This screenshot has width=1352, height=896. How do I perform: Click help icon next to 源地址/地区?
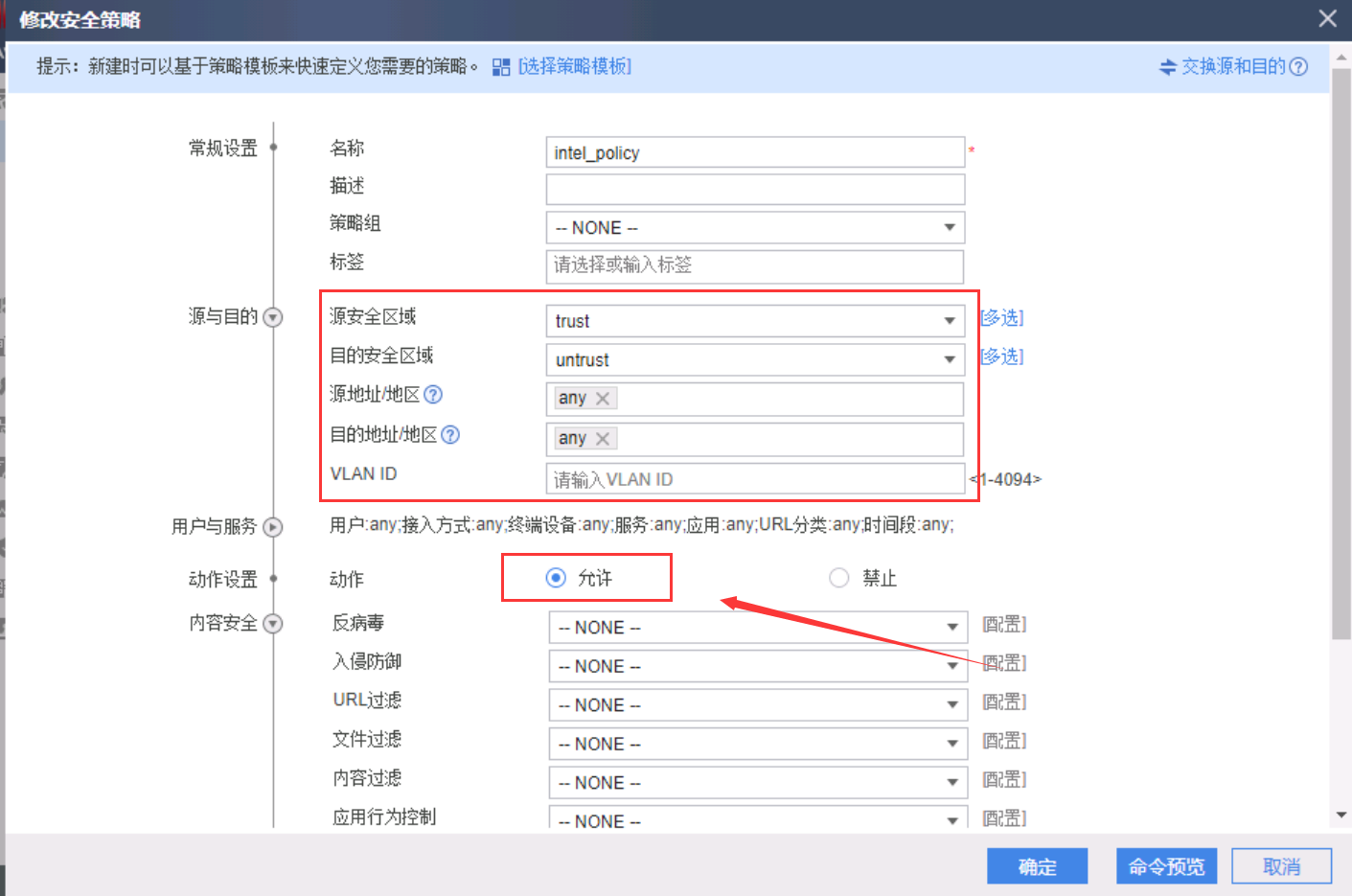433,395
